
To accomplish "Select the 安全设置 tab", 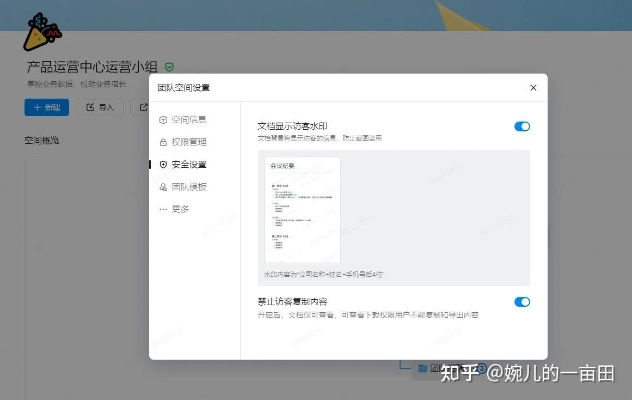I will pos(188,164).
